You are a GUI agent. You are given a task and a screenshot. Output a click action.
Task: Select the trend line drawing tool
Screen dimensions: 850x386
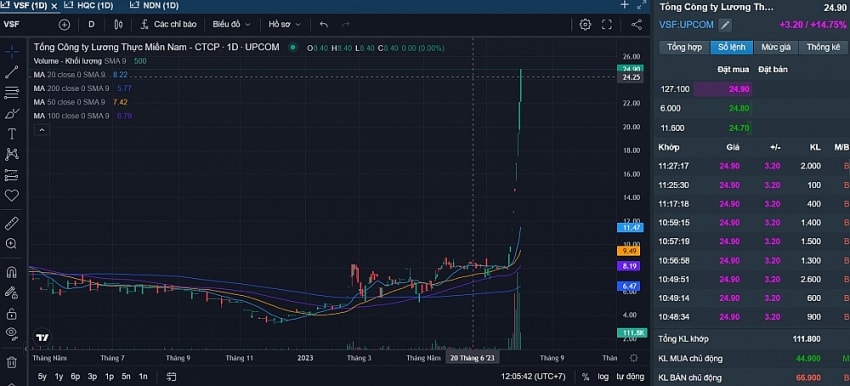[x=11, y=72]
